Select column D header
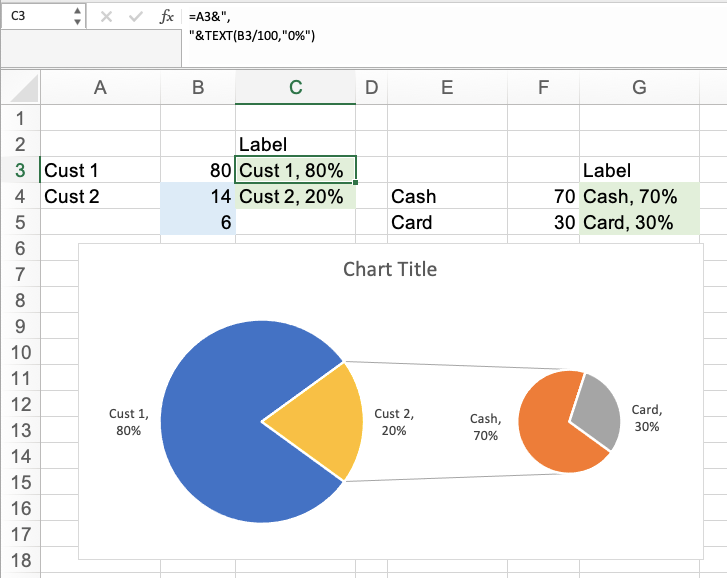727x578 pixels. [x=371, y=88]
